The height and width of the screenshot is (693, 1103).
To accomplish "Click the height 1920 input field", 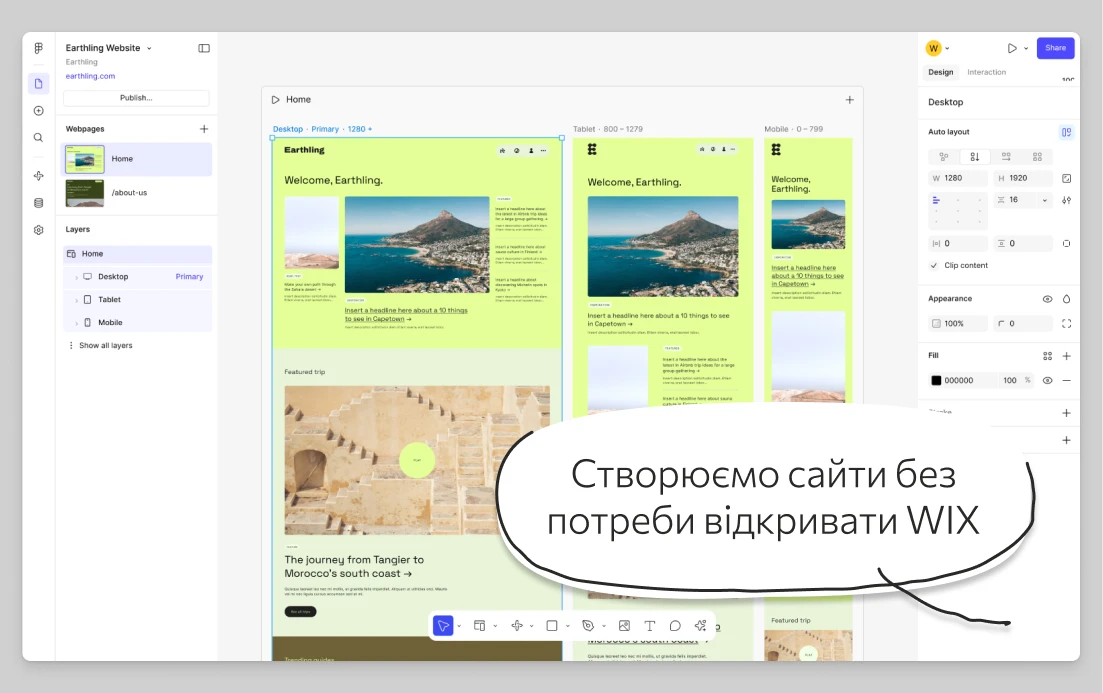I will coord(1023,179).
